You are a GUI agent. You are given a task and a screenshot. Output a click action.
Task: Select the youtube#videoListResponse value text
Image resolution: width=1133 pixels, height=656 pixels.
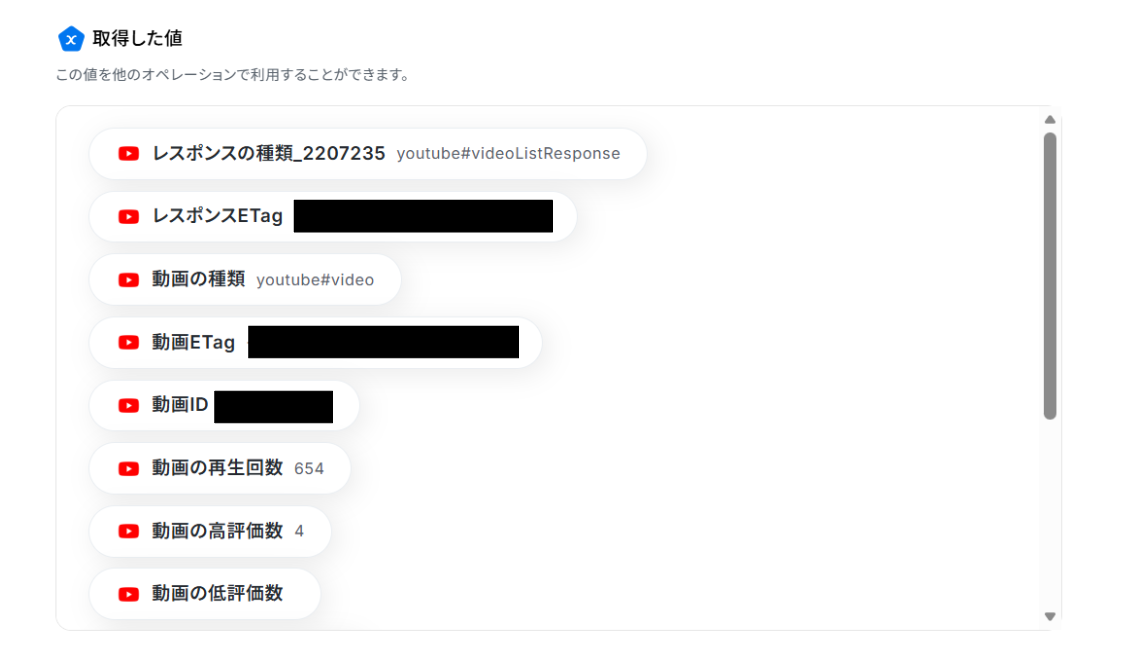point(508,154)
